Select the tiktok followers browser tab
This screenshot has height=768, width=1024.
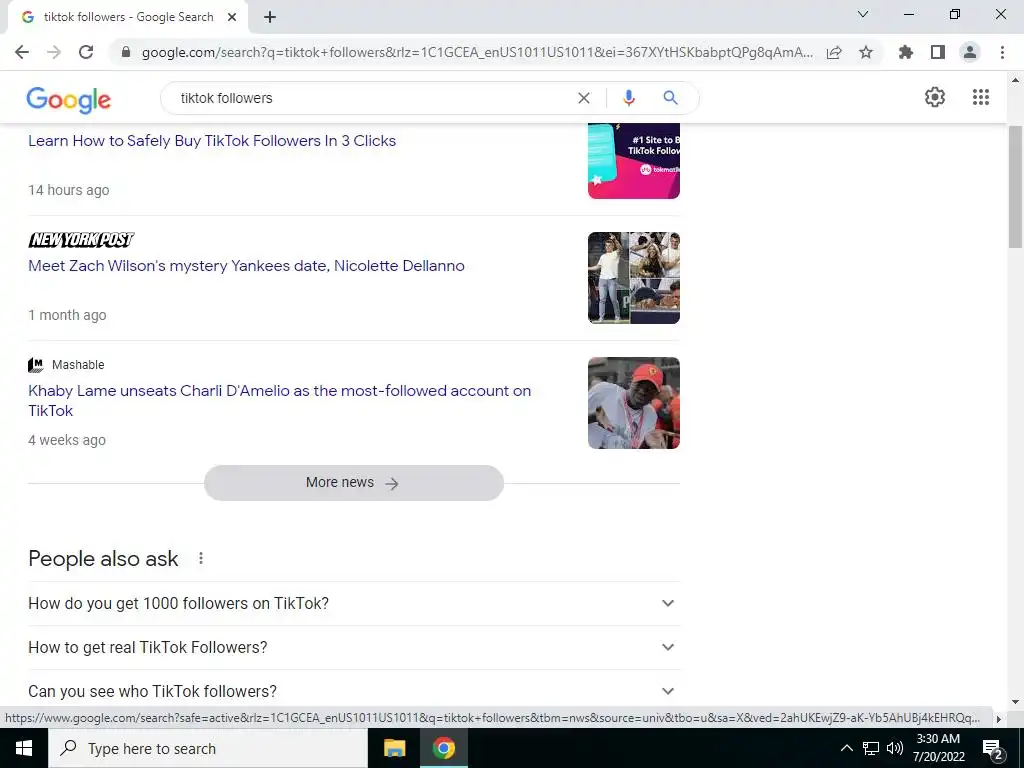[127, 17]
